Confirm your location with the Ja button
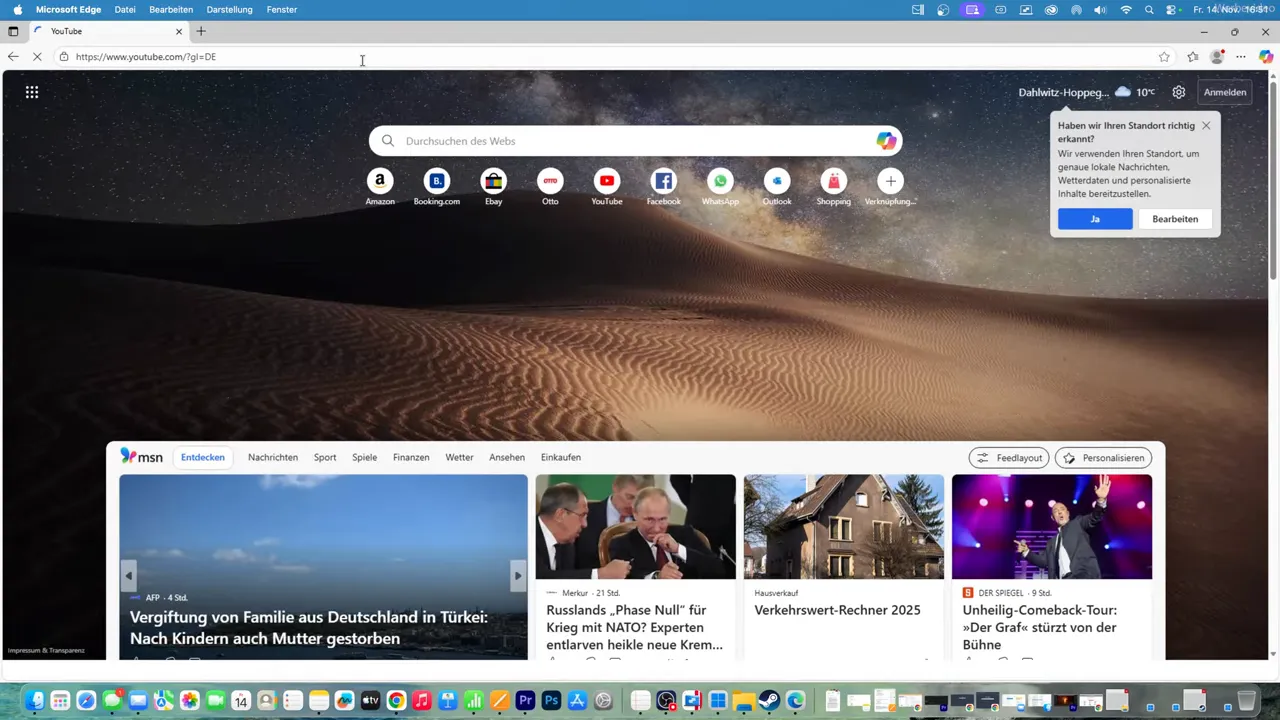 (1094, 218)
